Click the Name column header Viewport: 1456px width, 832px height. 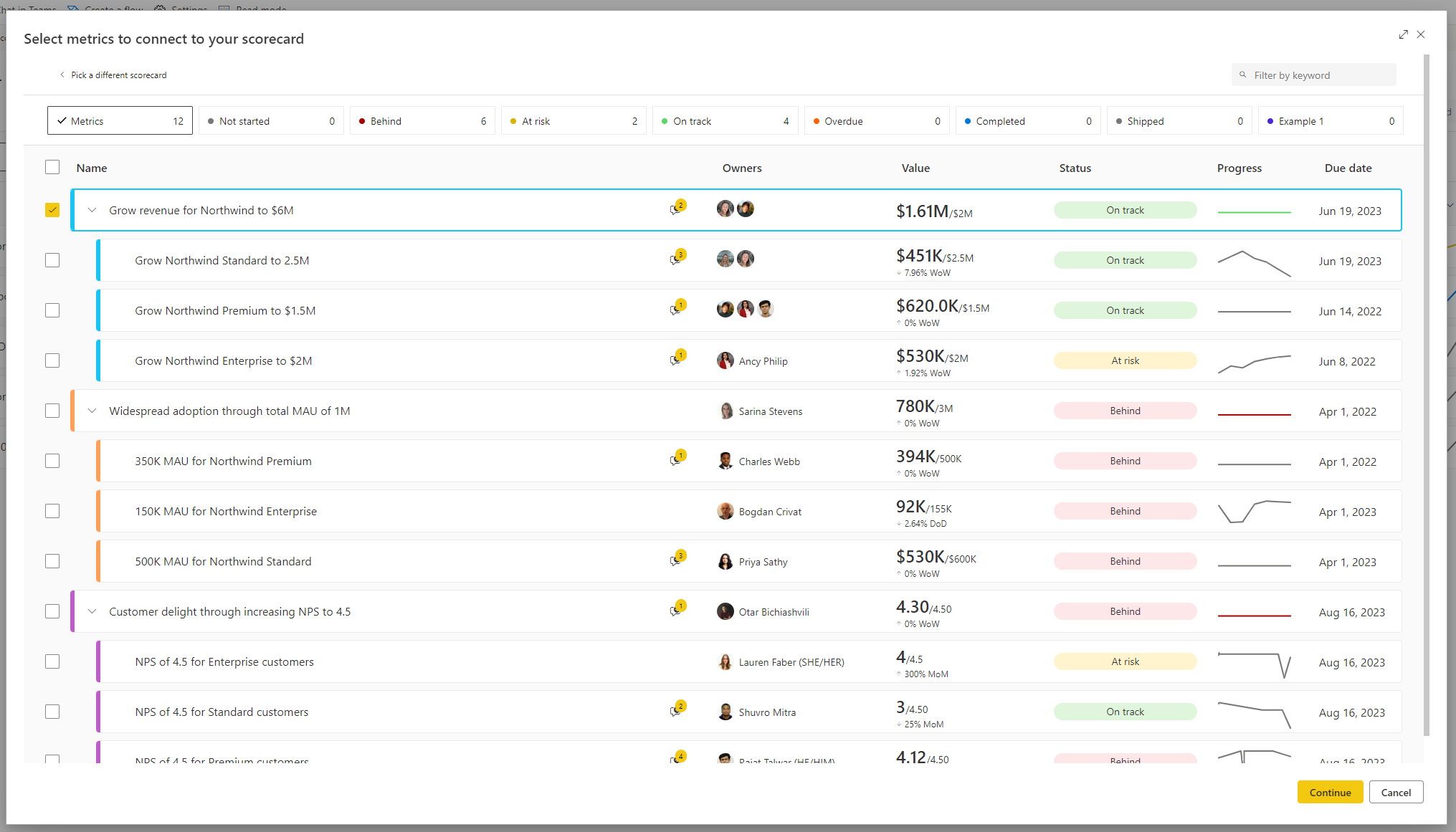92,168
